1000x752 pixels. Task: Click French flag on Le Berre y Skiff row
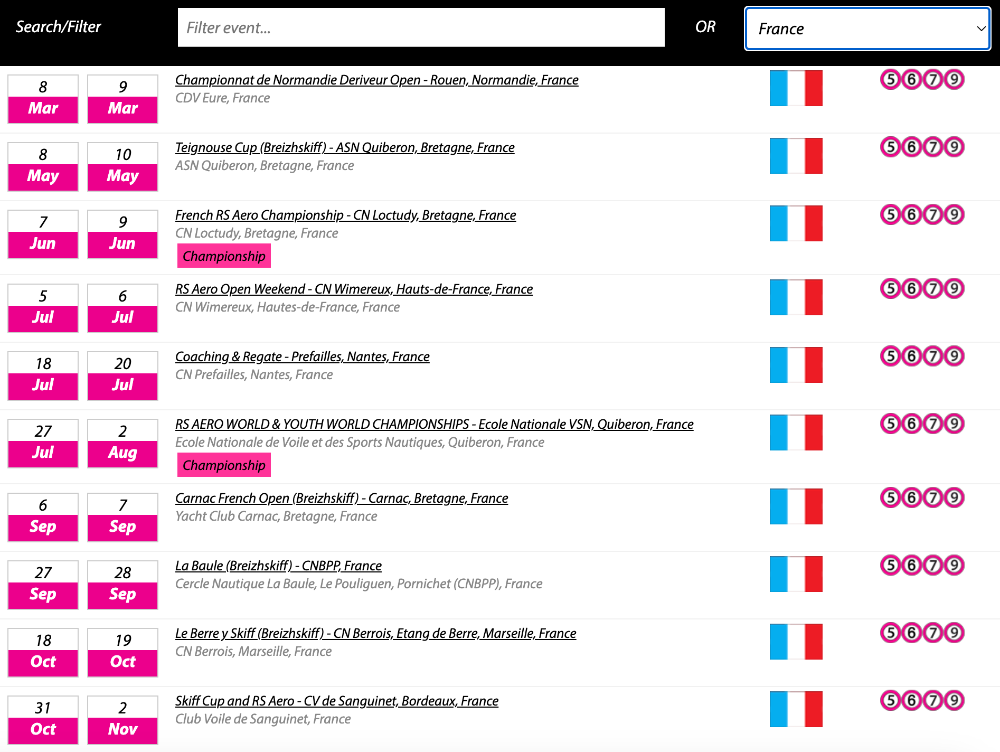pos(796,642)
